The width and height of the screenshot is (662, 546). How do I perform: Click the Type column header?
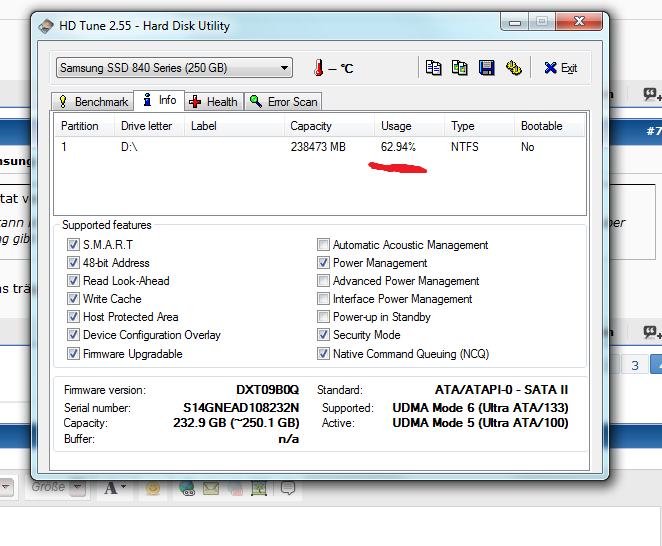coord(479,126)
